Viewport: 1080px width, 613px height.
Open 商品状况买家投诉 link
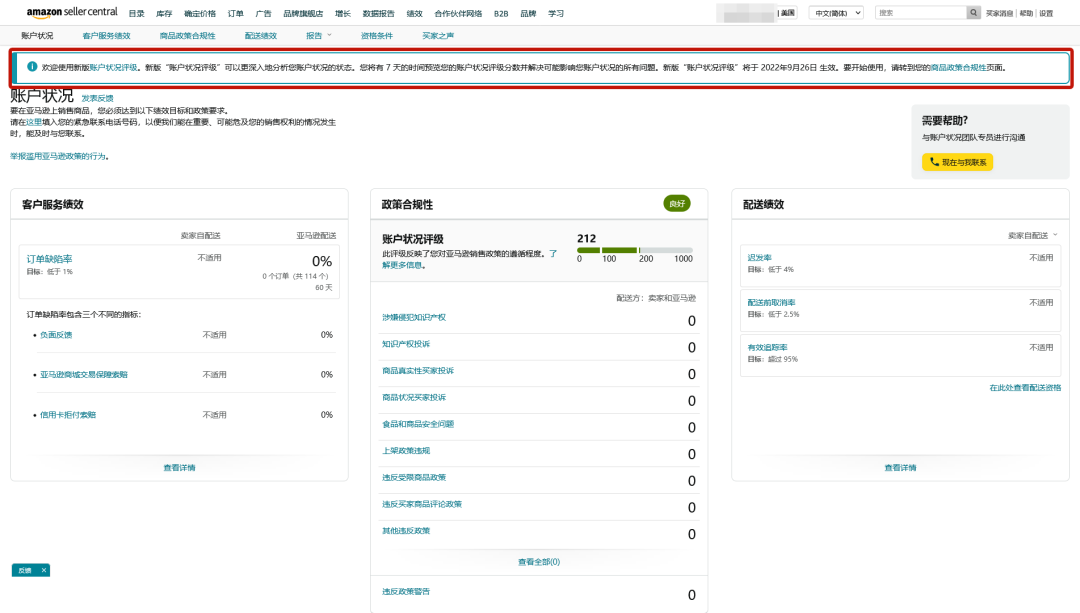pyautogui.click(x=414, y=397)
